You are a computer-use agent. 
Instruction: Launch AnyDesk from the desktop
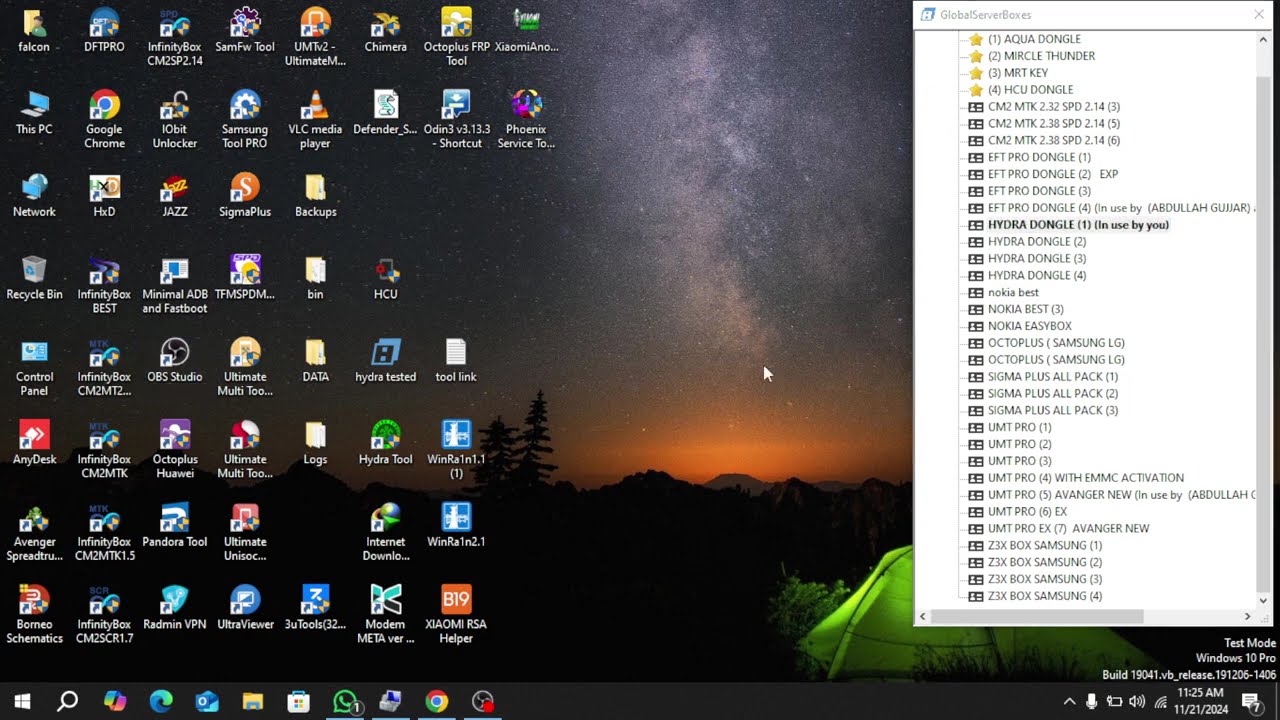pos(34,443)
